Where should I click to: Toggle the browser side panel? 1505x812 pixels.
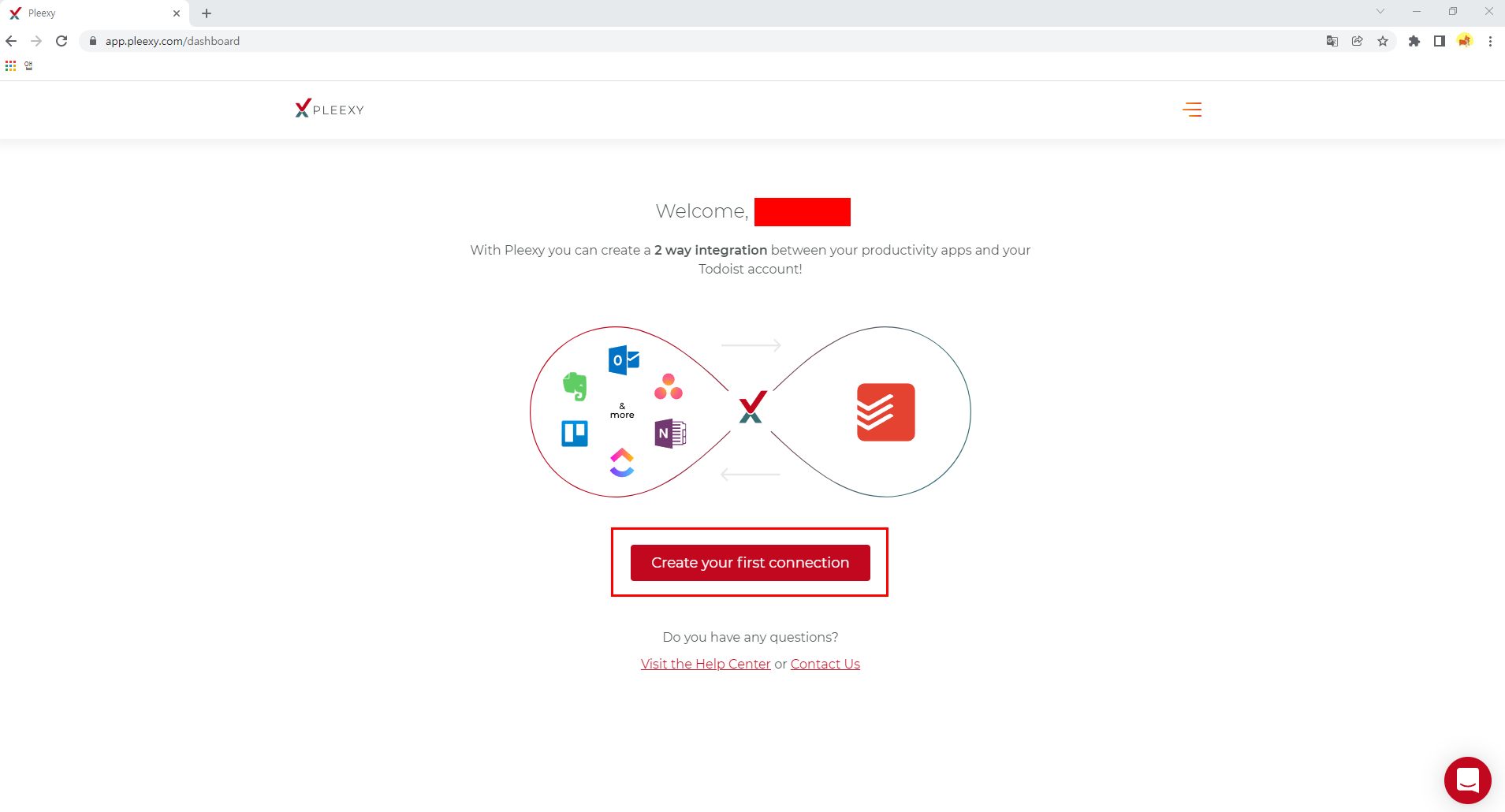point(1440,41)
